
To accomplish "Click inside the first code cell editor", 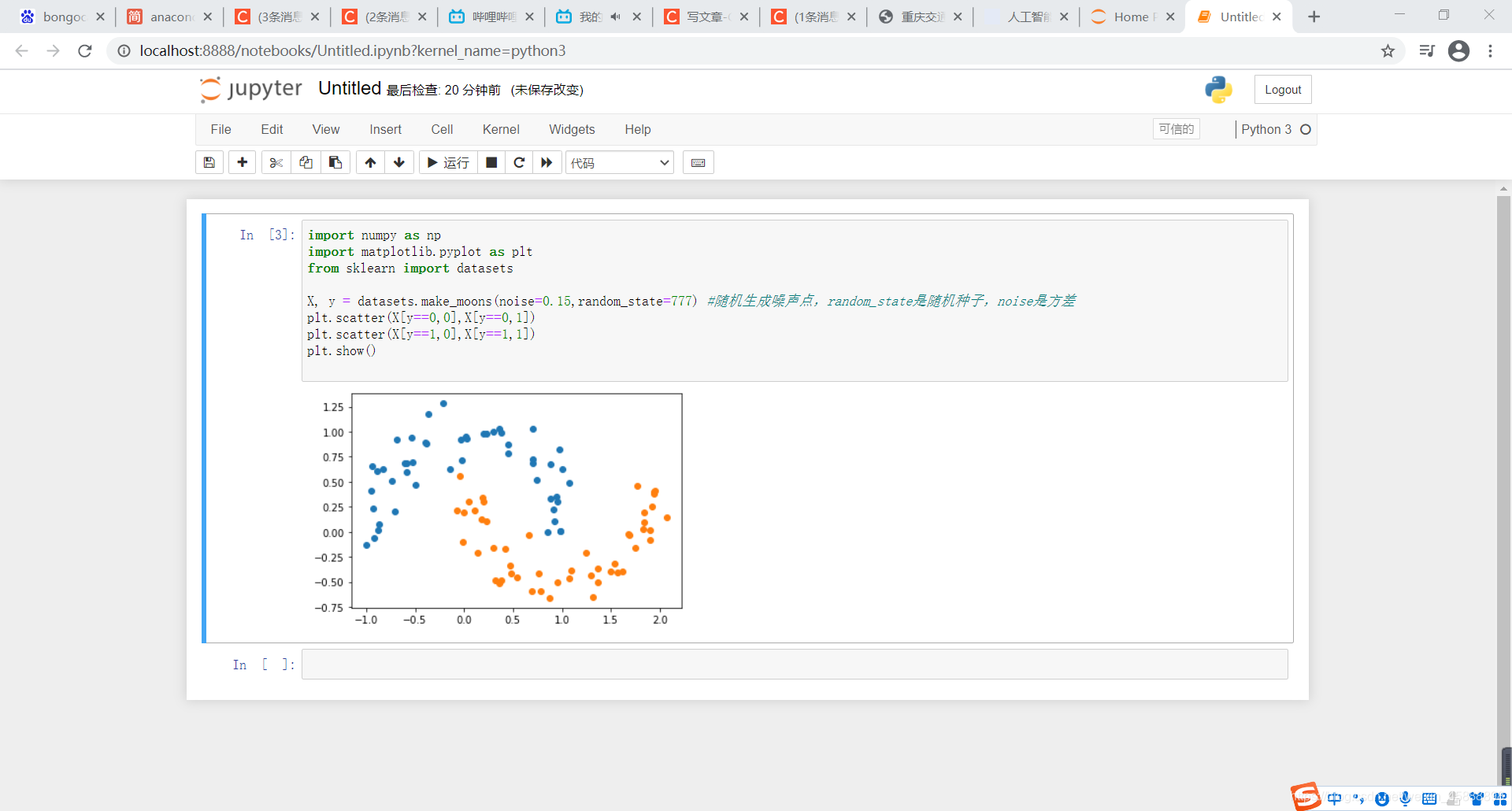I will coord(795,301).
